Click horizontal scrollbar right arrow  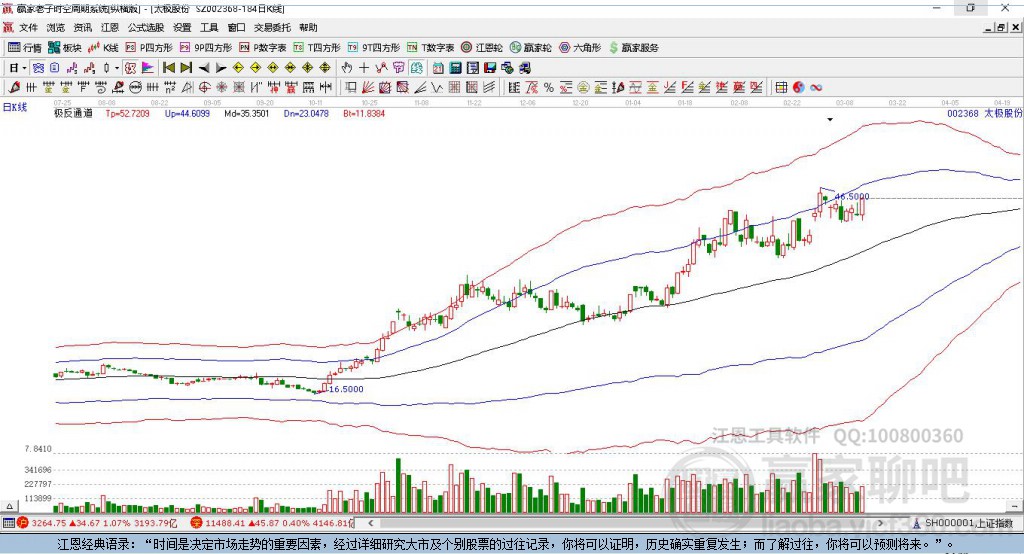click(880, 523)
